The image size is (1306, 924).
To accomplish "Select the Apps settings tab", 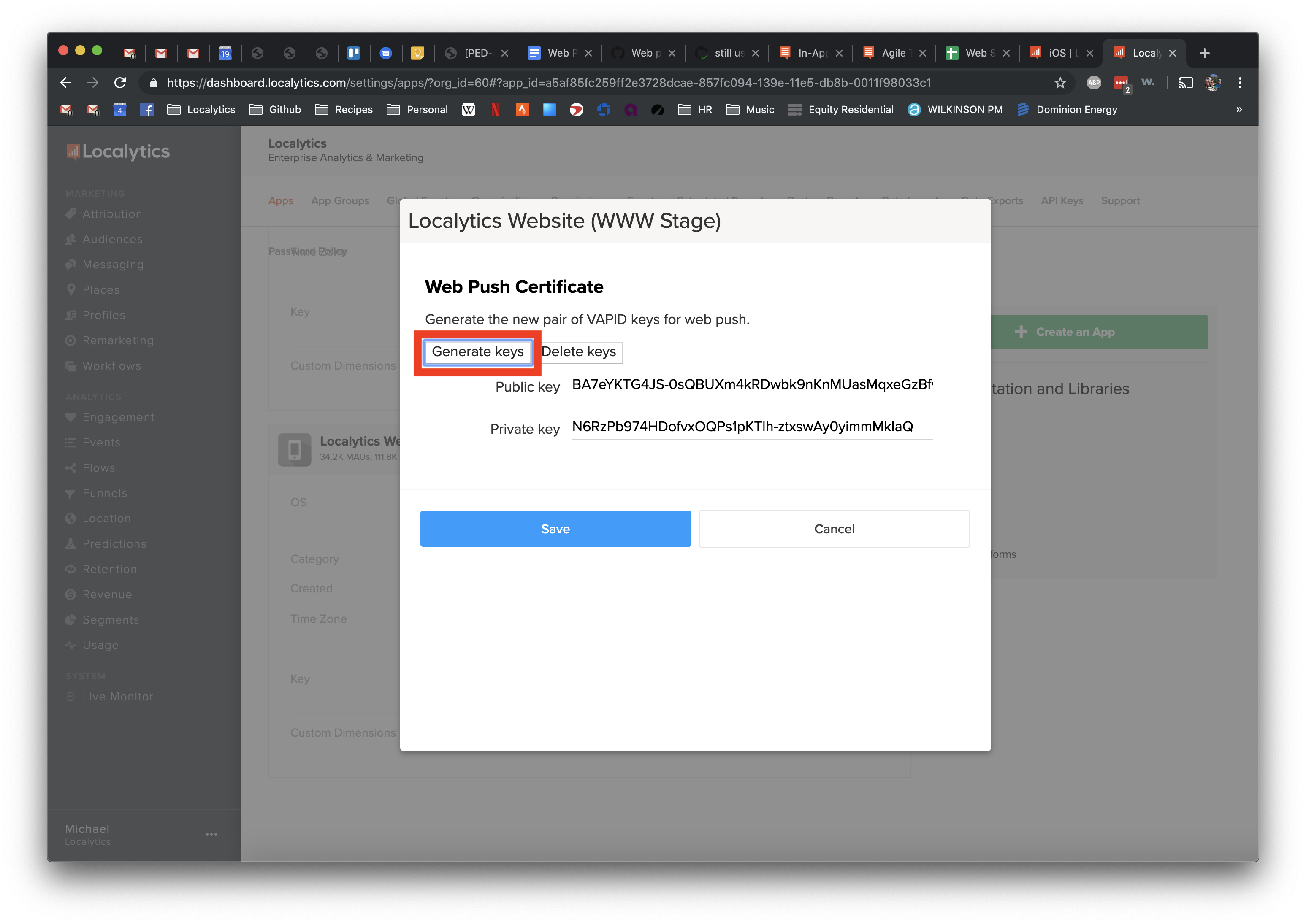I will (281, 201).
